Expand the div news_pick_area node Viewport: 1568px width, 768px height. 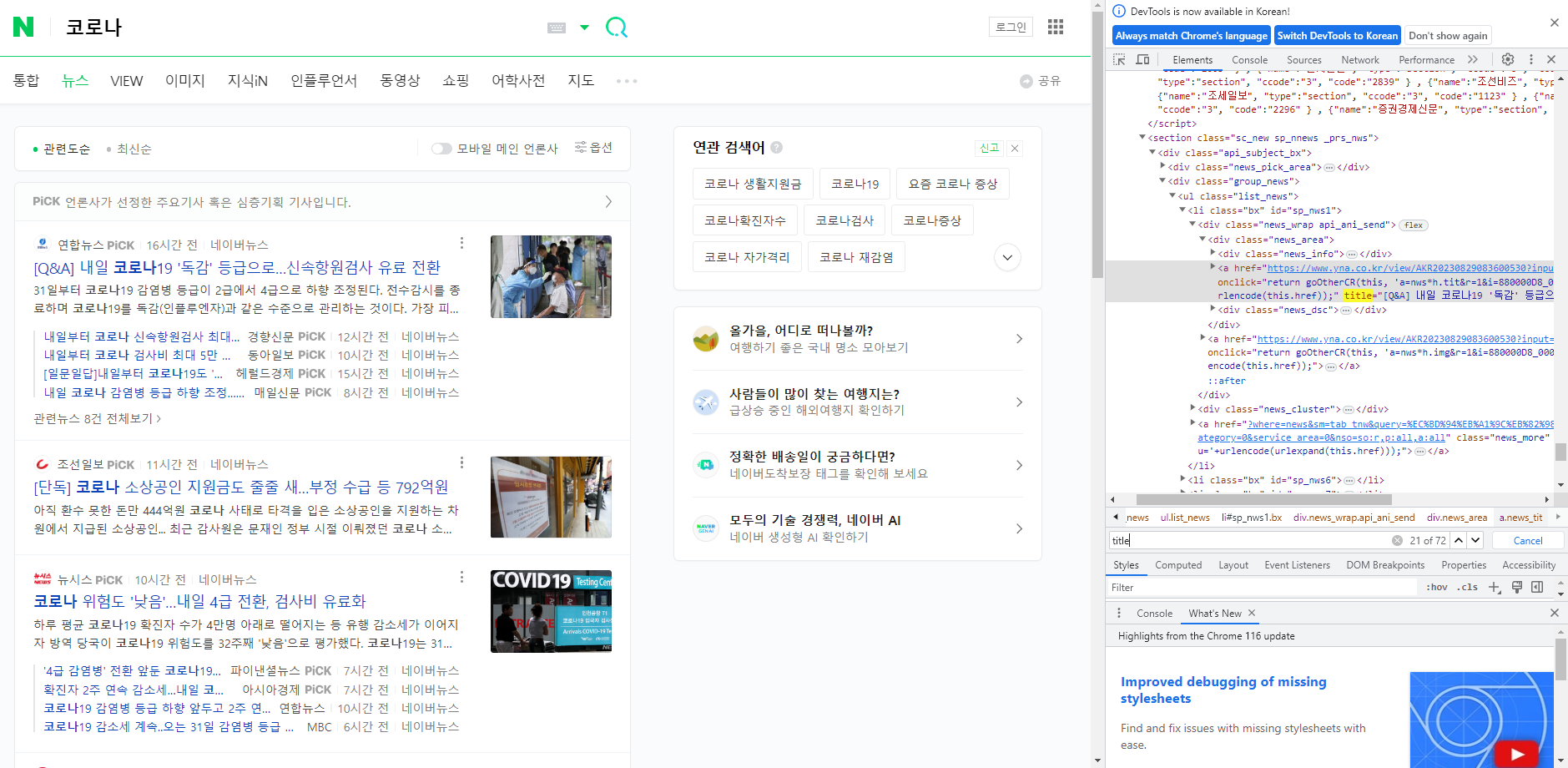coord(1162,167)
